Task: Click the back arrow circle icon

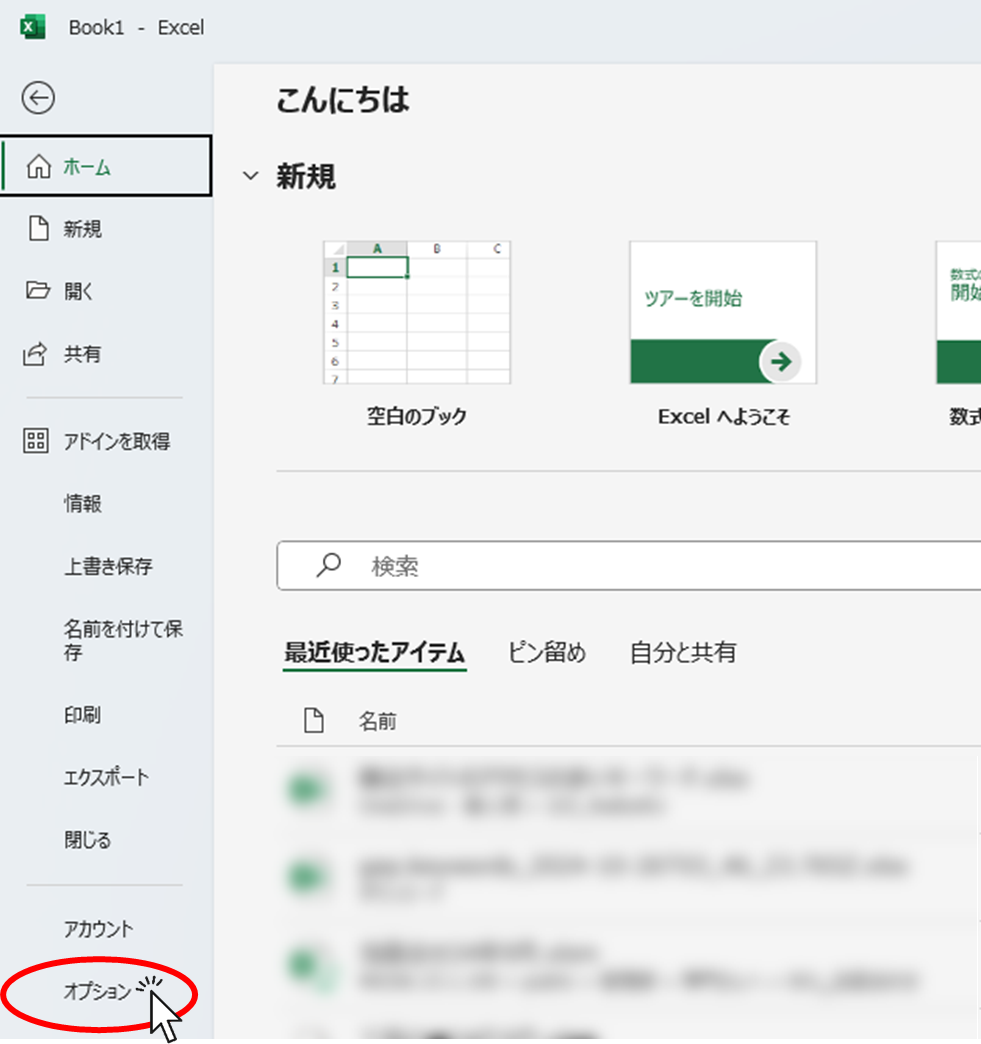Action: (38, 98)
